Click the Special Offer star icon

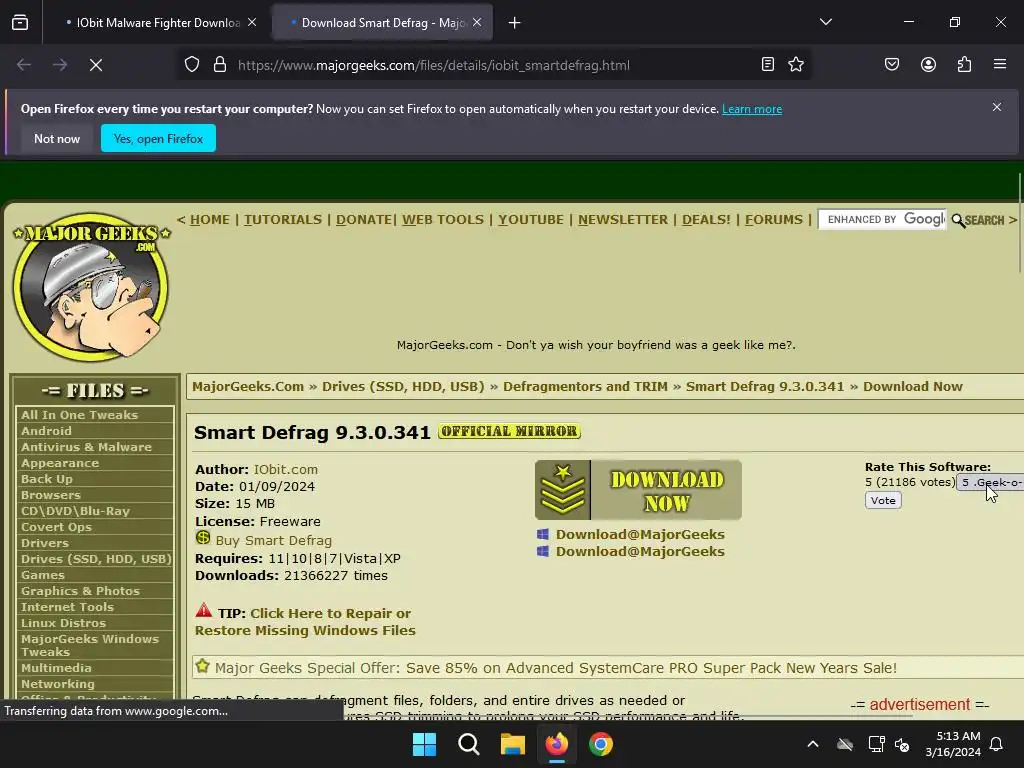[x=202, y=666]
